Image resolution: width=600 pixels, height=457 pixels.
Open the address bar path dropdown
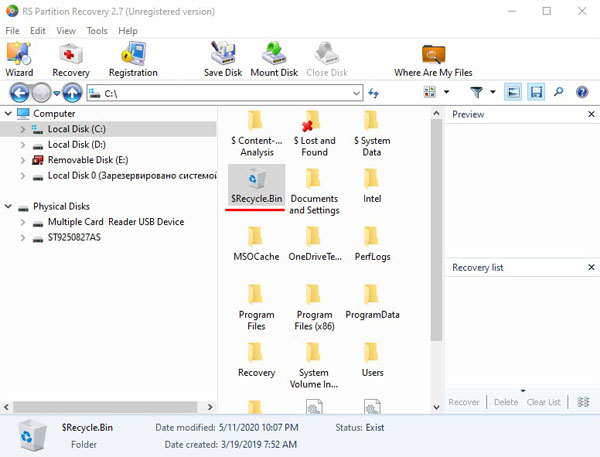tap(356, 93)
